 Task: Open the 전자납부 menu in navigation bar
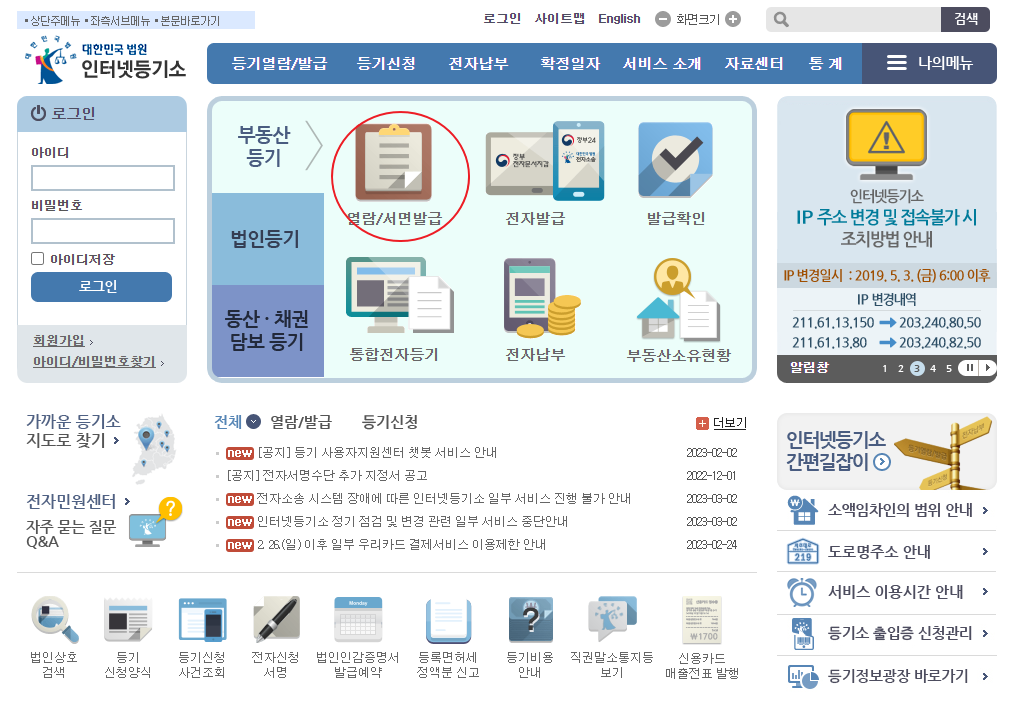[478, 63]
